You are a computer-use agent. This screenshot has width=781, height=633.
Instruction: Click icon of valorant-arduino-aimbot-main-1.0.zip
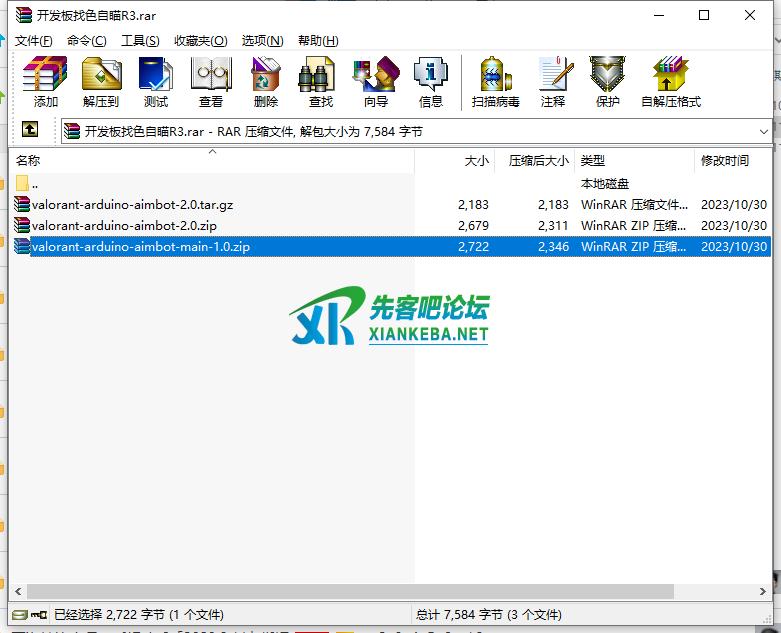(x=22, y=246)
